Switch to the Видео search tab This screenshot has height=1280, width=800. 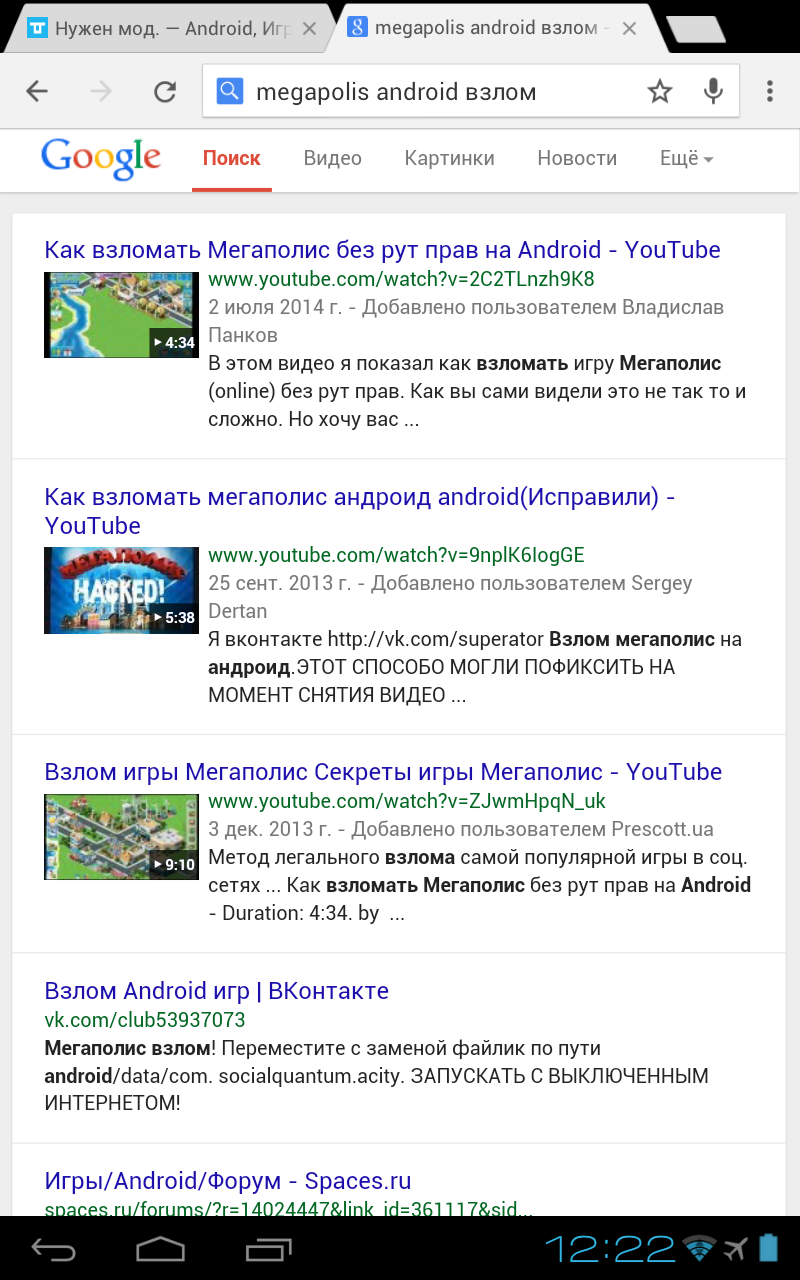[x=333, y=158]
